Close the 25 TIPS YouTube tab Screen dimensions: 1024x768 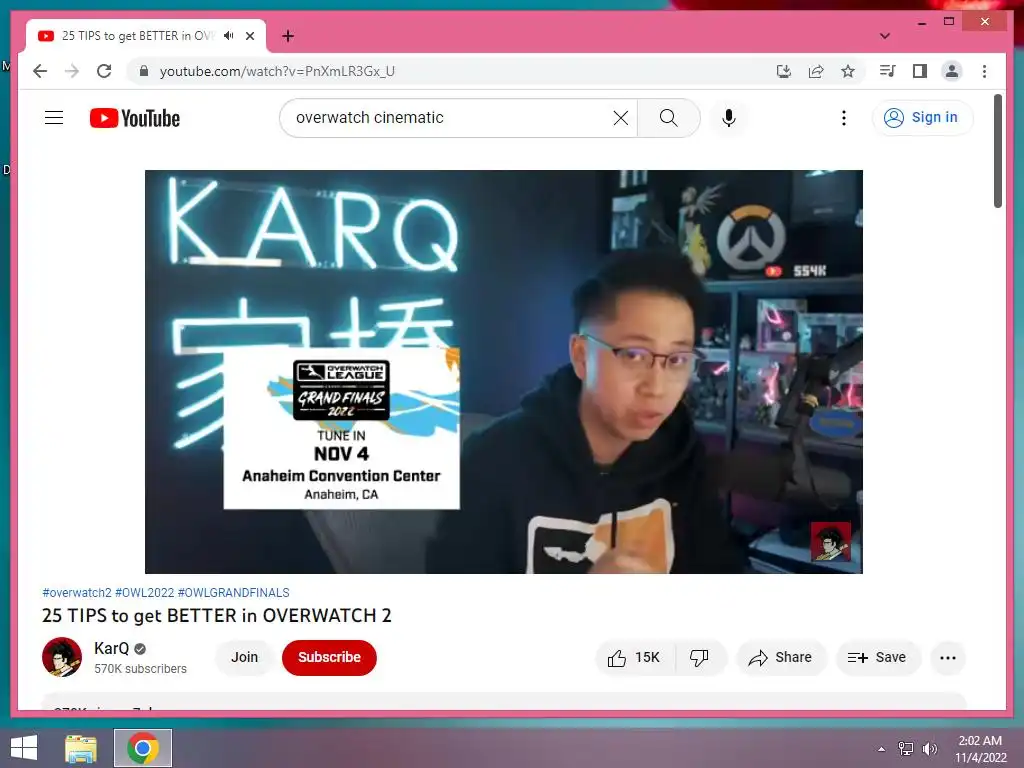(x=249, y=36)
